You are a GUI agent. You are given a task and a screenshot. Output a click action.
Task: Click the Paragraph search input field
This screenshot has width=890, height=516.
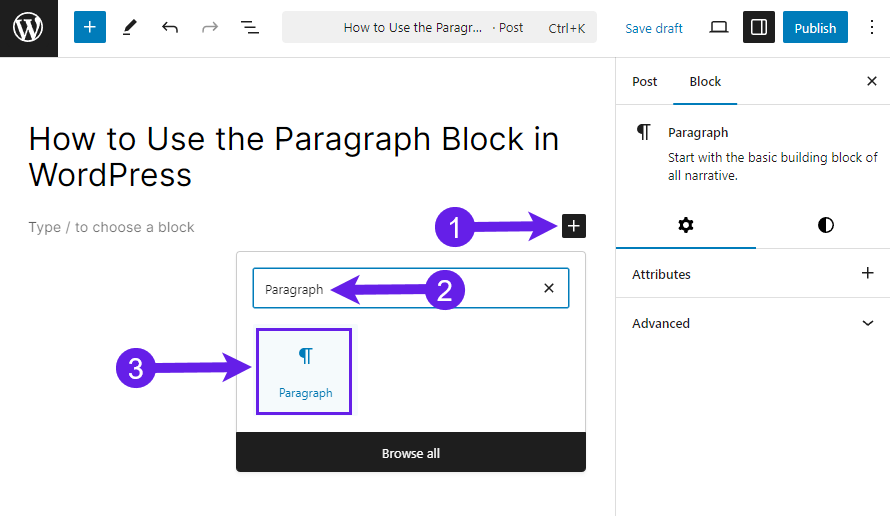[x=410, y=288]
